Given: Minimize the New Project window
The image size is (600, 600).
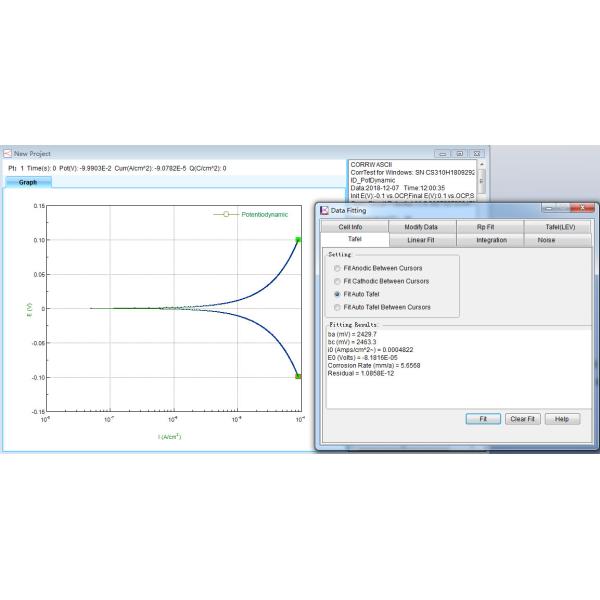Looking at the screenshot, I should tap(444, 153).
